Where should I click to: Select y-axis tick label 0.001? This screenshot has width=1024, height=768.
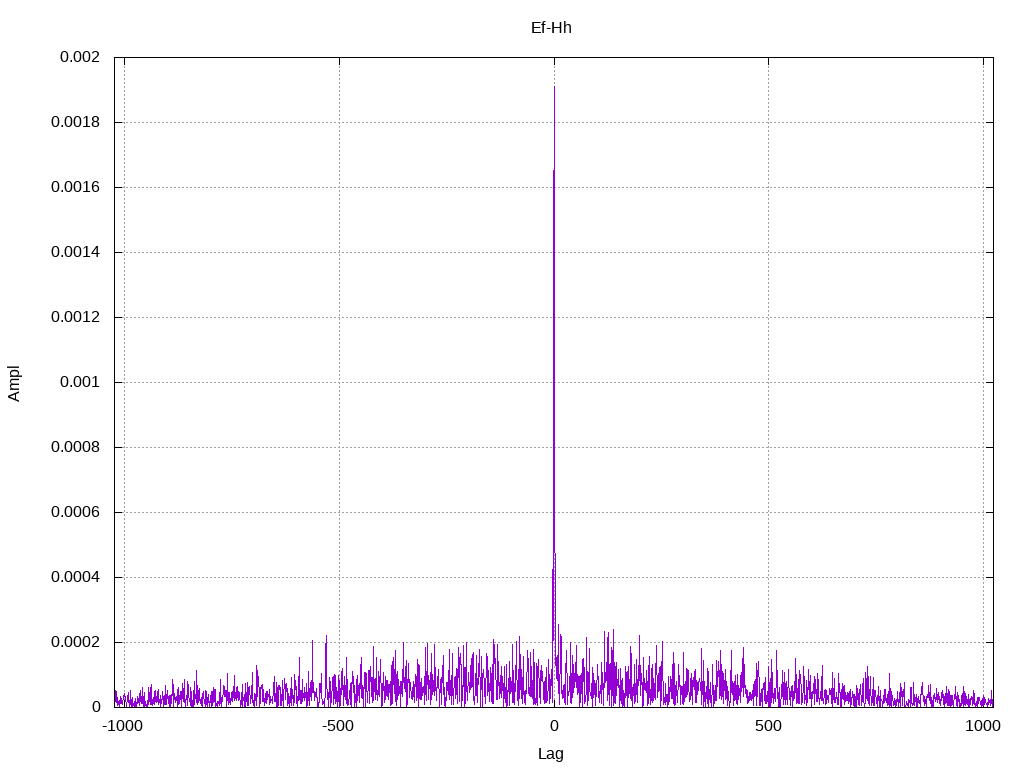click(x=80, y=382)
